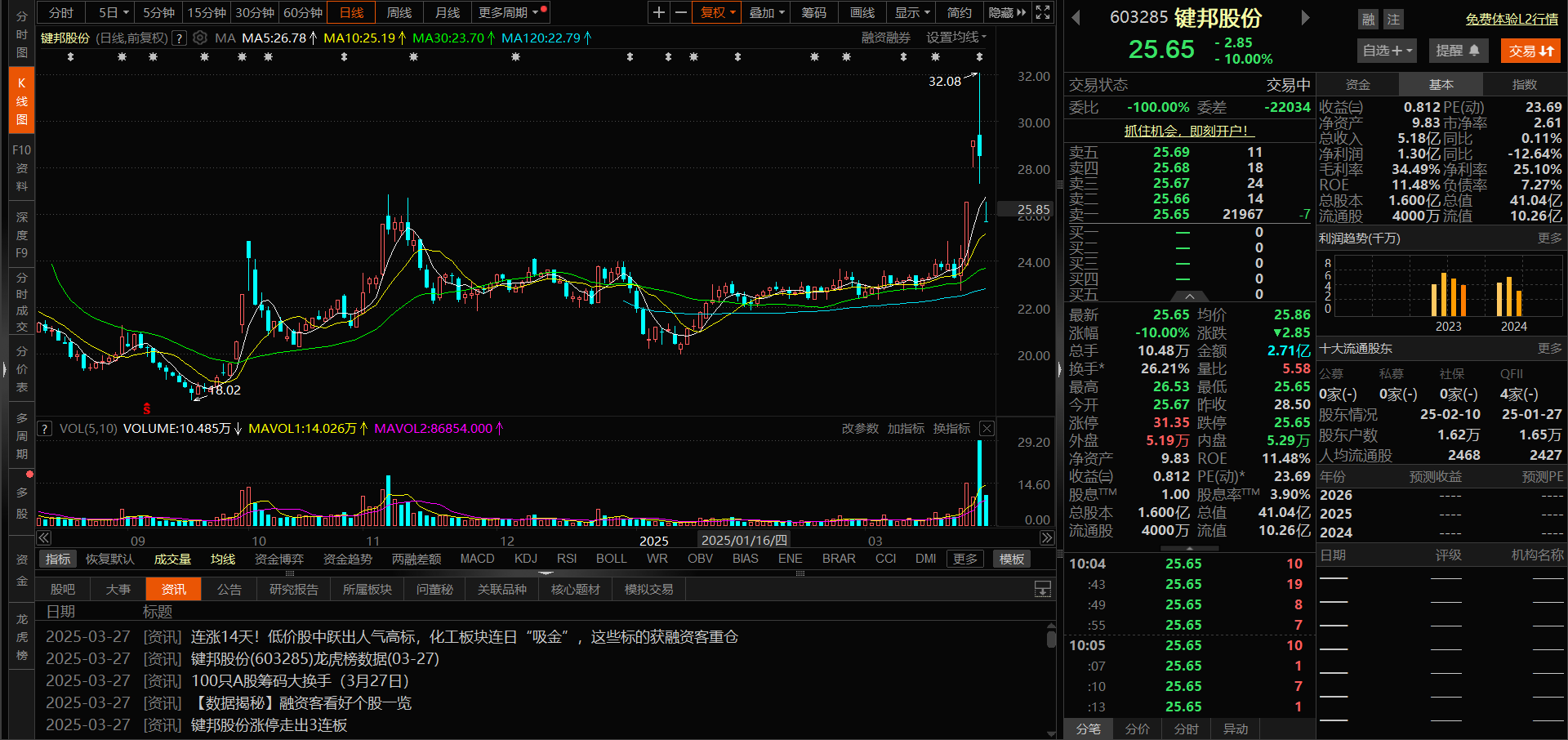This screenshot has height=740, width=1568.
Task: Expand 设置均线 dropdown
Action: pos(956,38)
